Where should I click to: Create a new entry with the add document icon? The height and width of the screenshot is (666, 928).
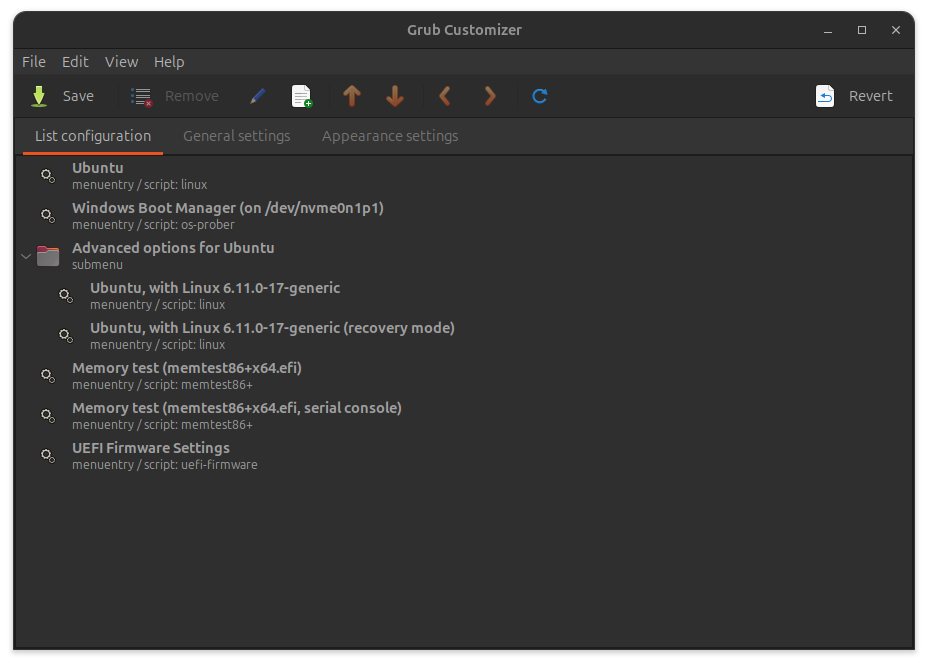pos(301,95)
